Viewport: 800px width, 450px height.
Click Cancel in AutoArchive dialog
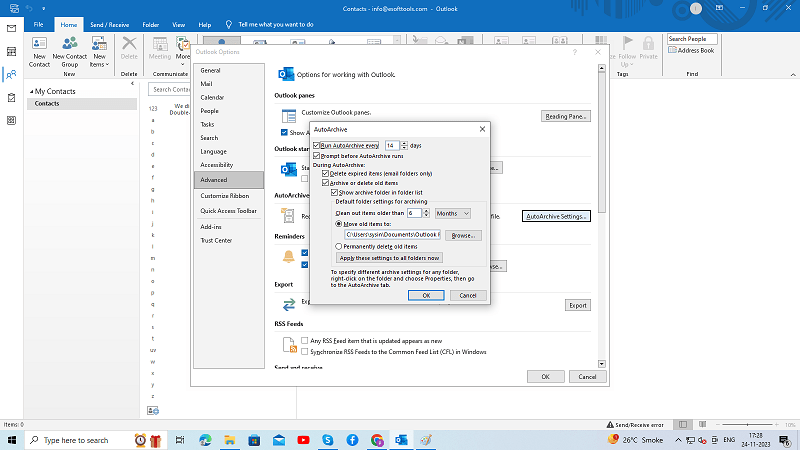pos(468,295)
